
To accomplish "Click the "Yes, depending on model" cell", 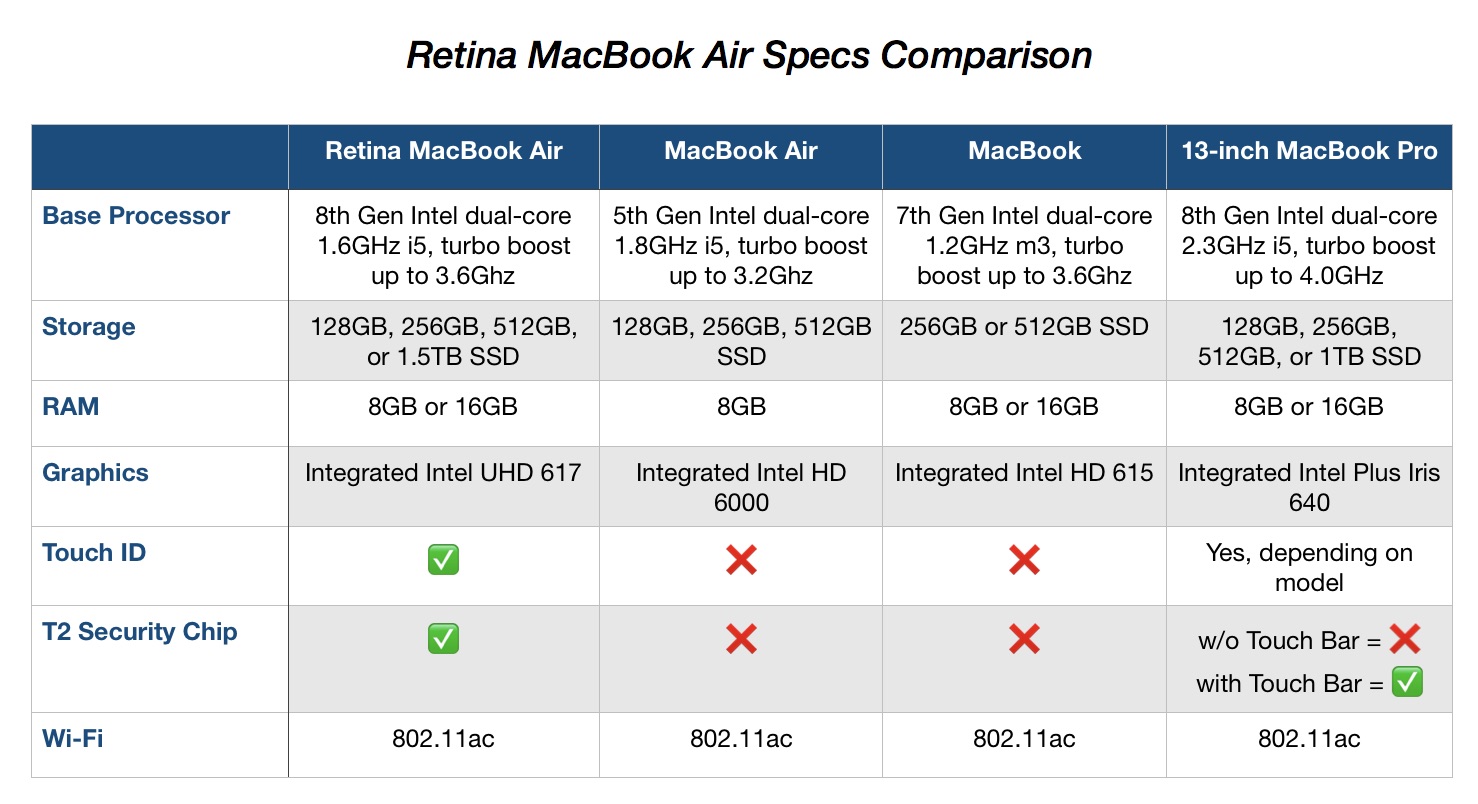I will [1309, 567].
